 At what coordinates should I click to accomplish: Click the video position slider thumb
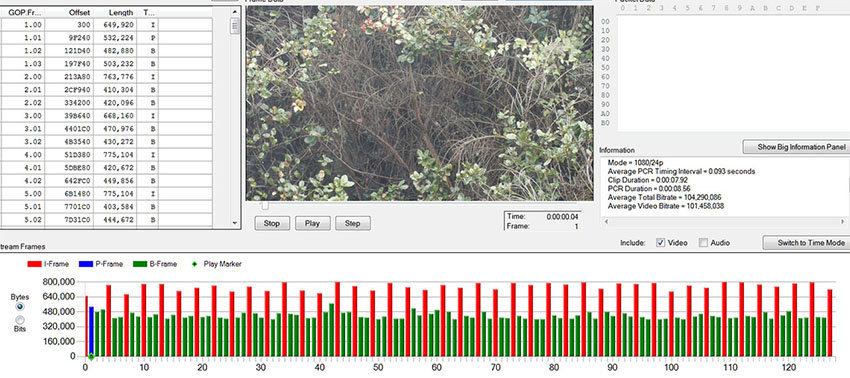click(265, 206)
